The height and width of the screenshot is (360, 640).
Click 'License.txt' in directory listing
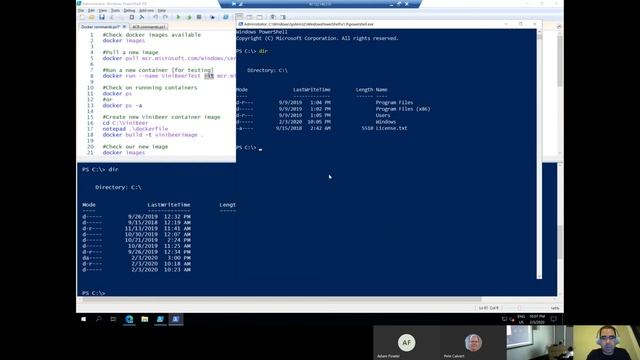pyautogui.click(x=391, y=128)
